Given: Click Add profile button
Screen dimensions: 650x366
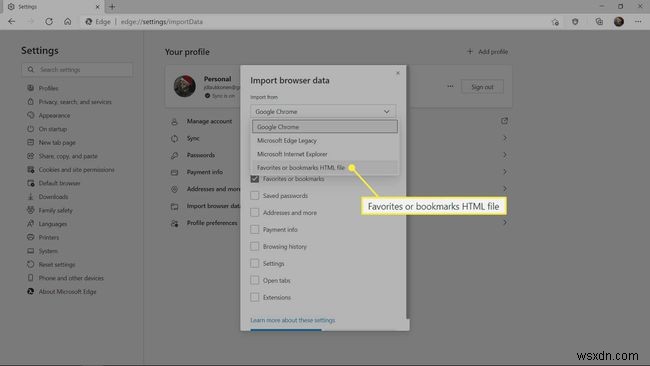Looking at the screenshot, I should 488,52.
